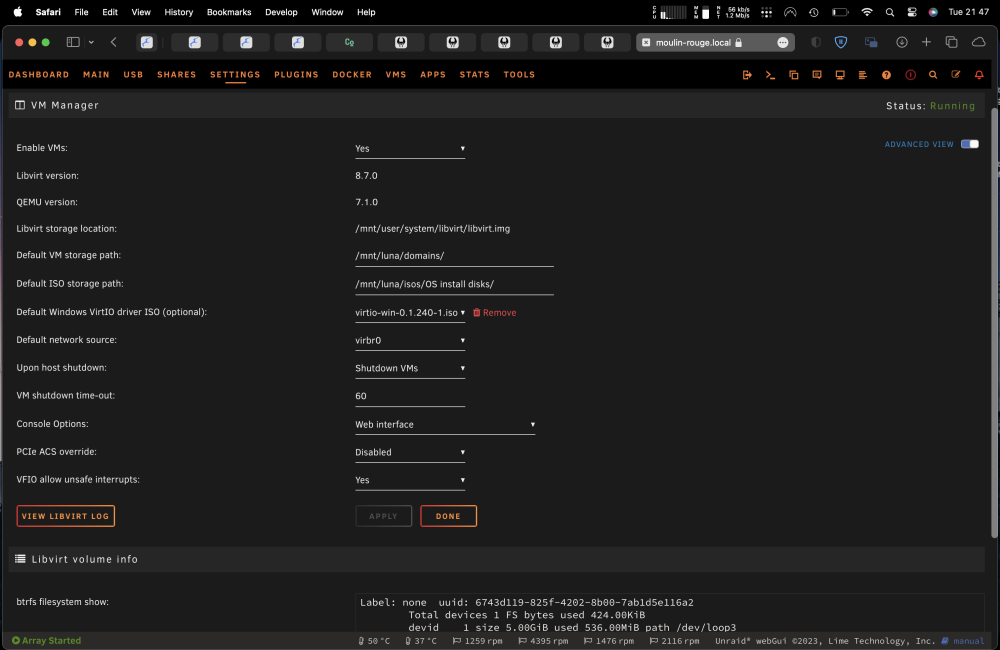This screenshot has height=650, width=1000.
Task: Expand the Safari sidebar chevron menu
Action: (x=91, y=42)
